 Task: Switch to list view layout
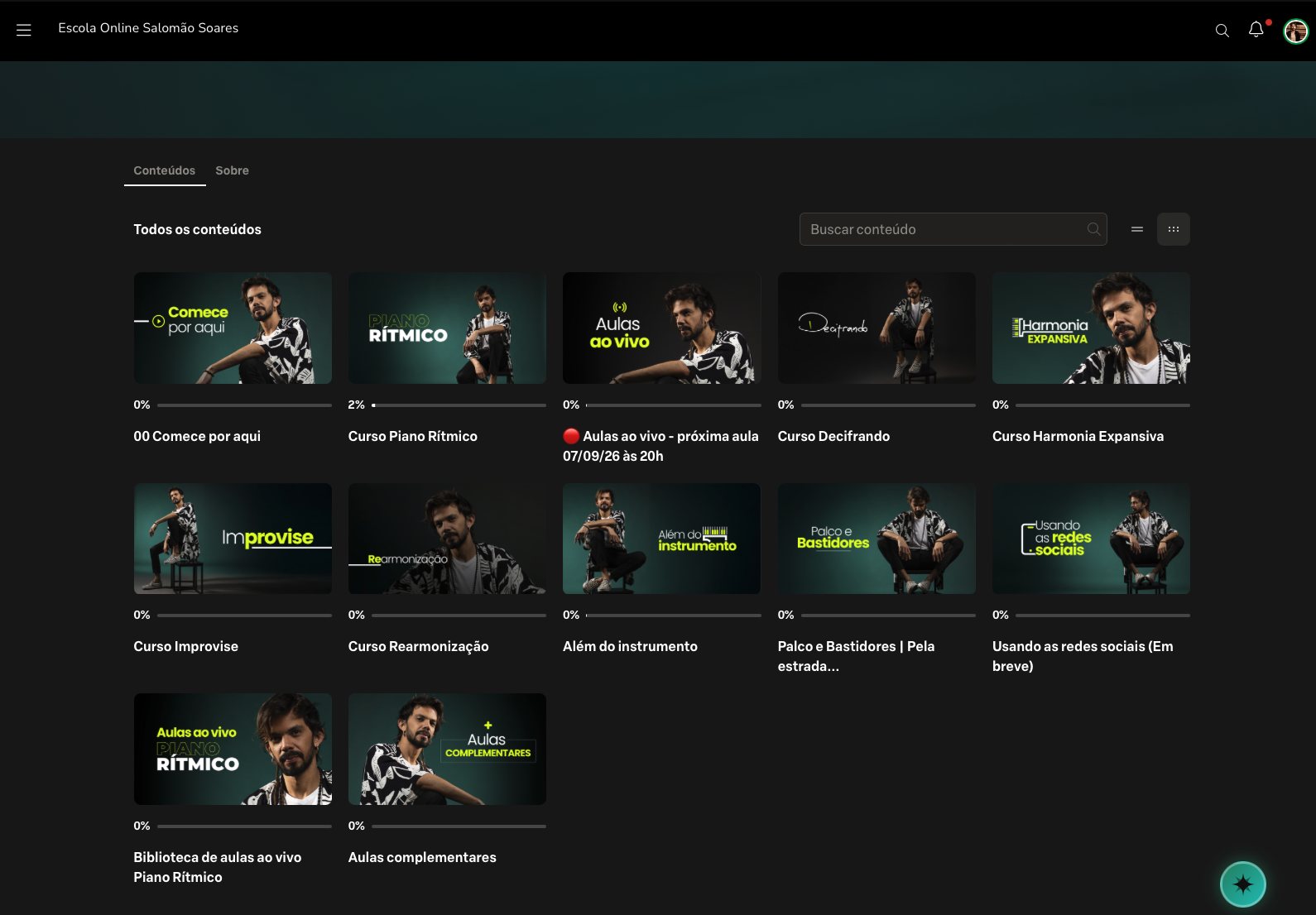point(1137,229)
